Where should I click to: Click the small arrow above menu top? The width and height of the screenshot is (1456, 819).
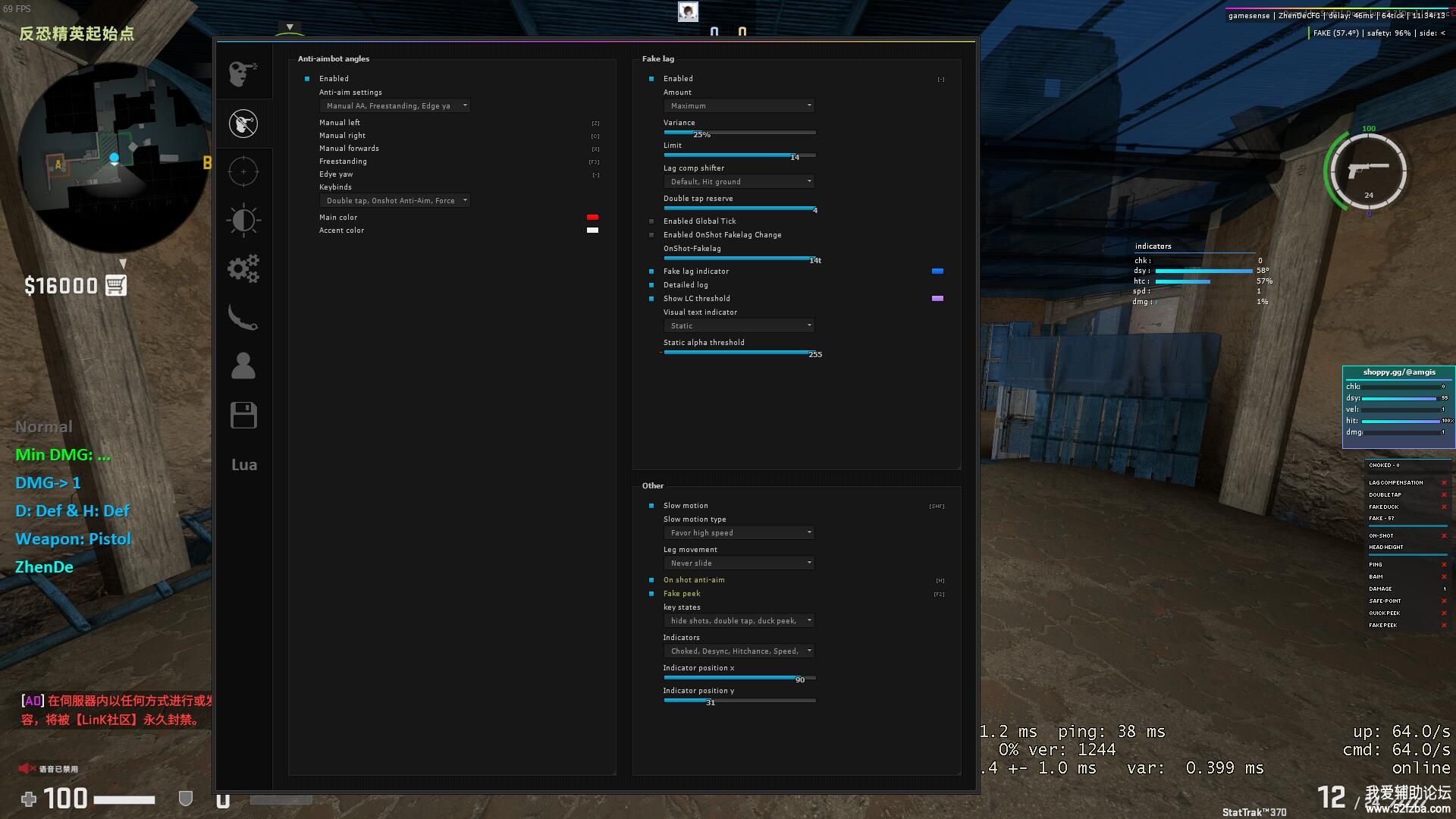click(289, 27)
